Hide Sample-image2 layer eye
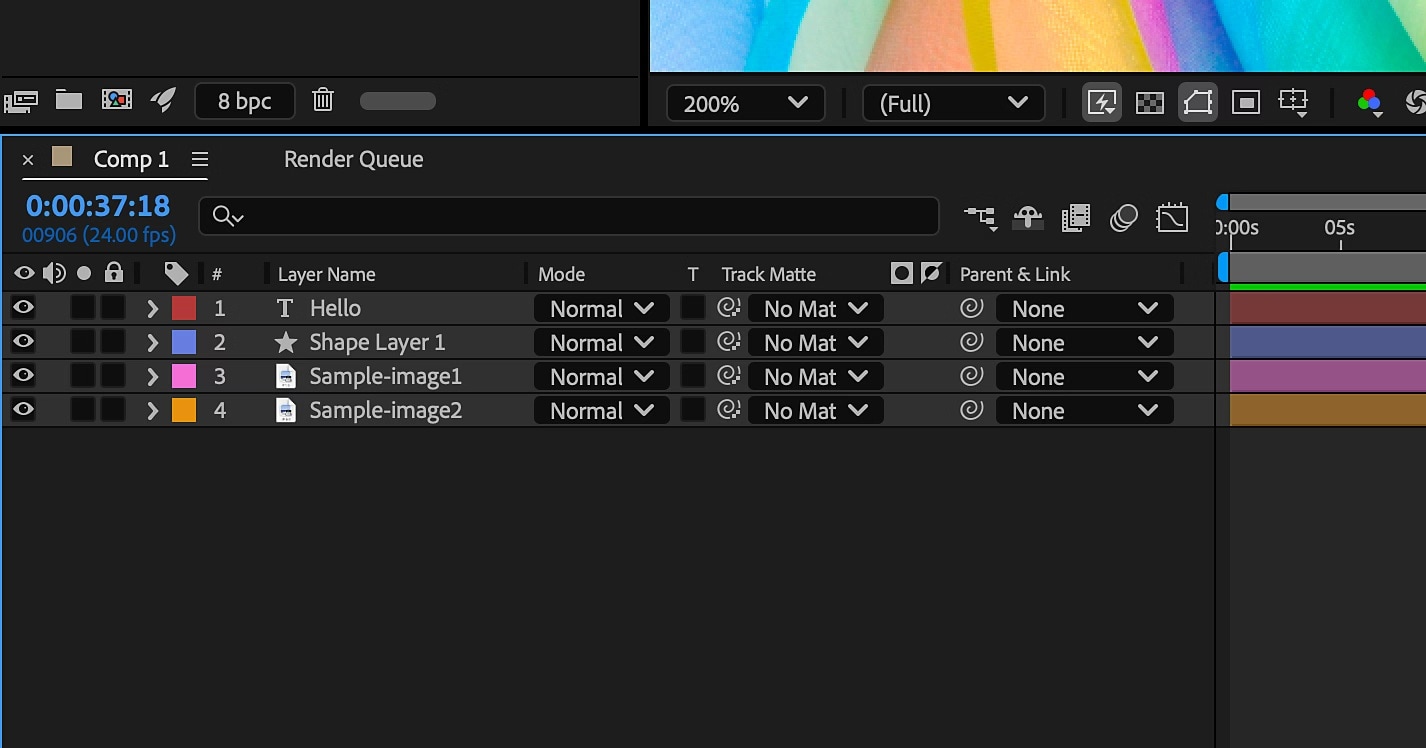Viewport: 1426px width, 748px height. [x=23, y=409]
